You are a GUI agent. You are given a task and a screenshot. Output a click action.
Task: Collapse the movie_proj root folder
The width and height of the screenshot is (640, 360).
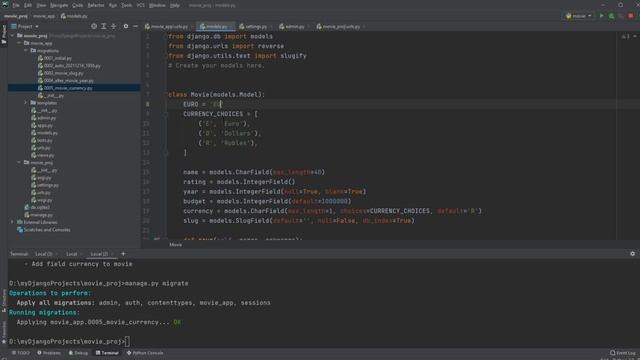(x=13, y=36)
